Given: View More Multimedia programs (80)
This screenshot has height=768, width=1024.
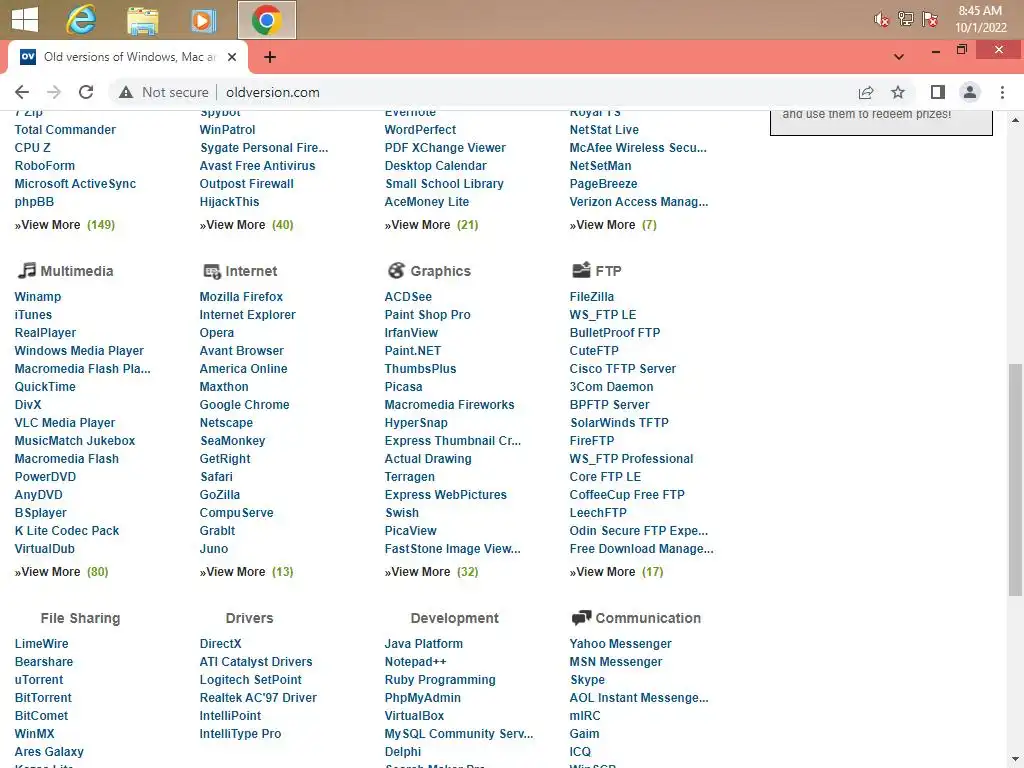Looking at the screenshot, I should pyautogui.click(x=61, y=571).
